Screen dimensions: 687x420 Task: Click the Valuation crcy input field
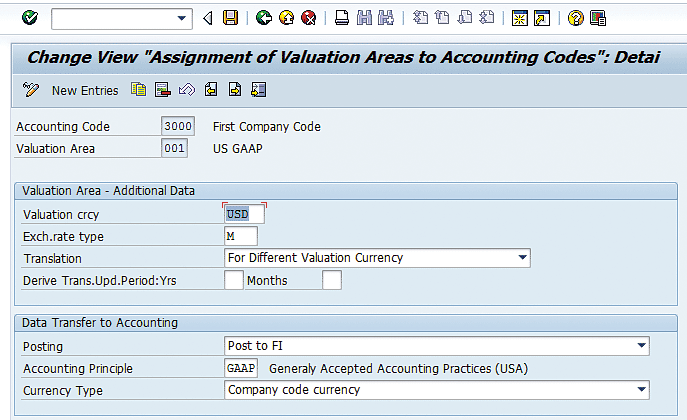244,214
